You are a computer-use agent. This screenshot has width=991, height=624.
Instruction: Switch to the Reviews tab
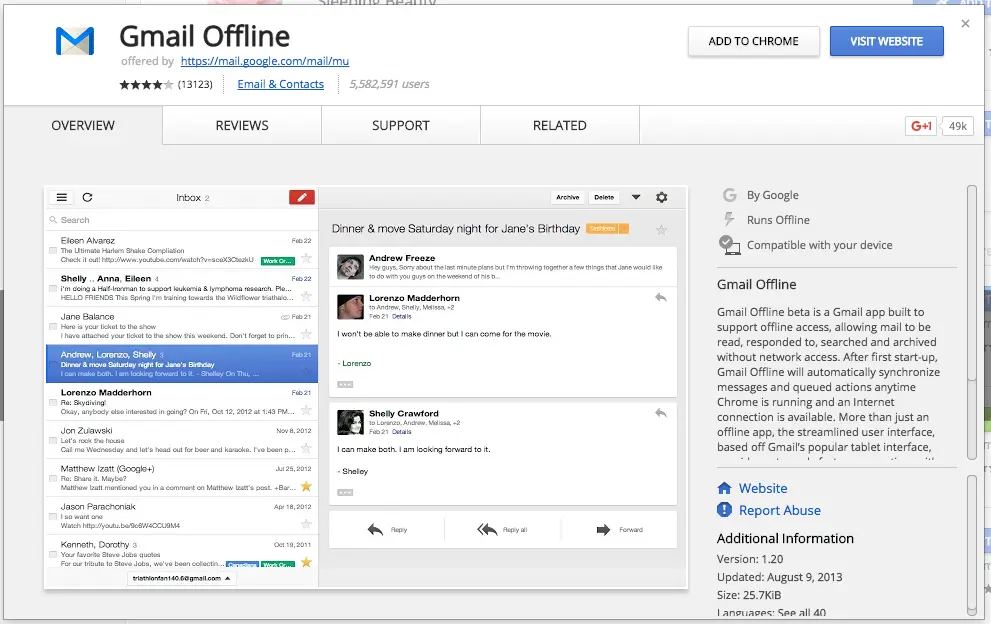coord(240,125)
